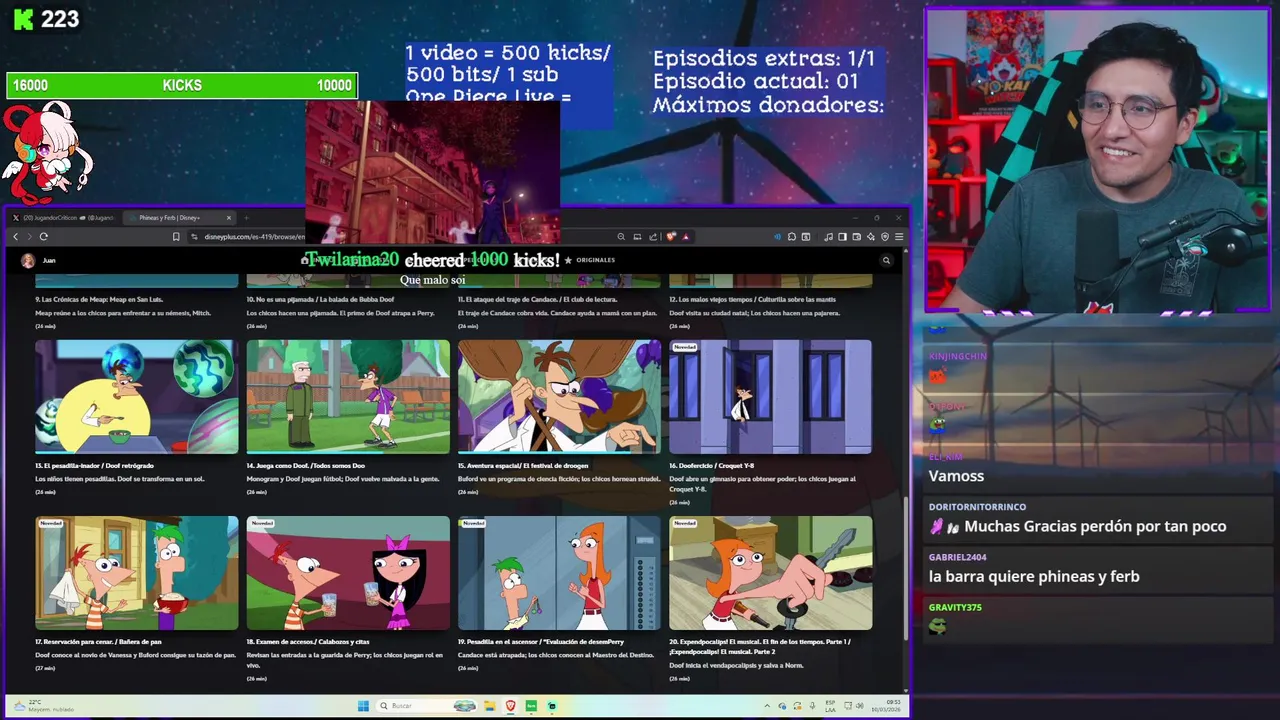This screenshot has height=720, width=1280.
Task: Click the taskbar microphone icon
Action: pos(813,706)
